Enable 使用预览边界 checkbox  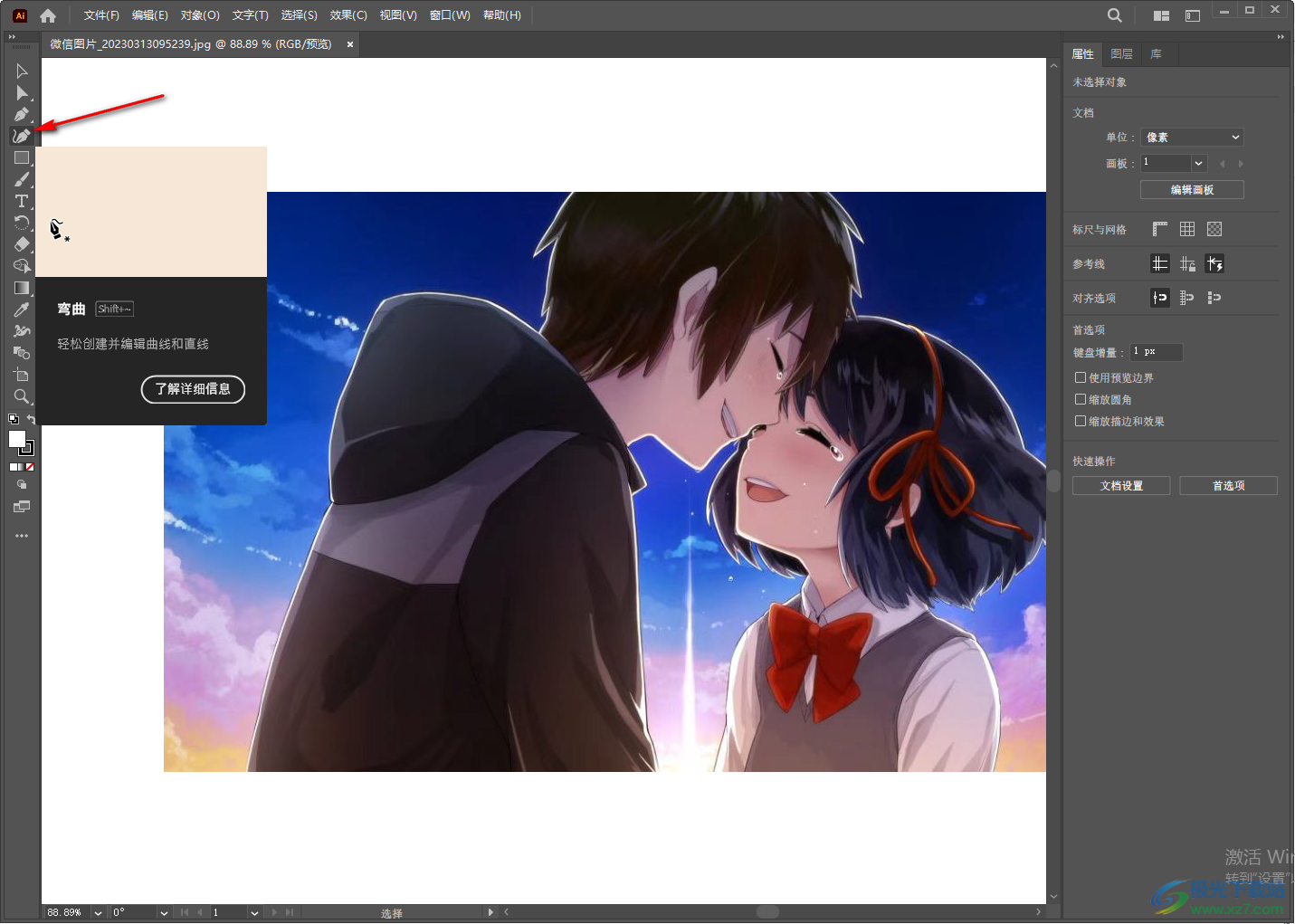pos(1081,377)
